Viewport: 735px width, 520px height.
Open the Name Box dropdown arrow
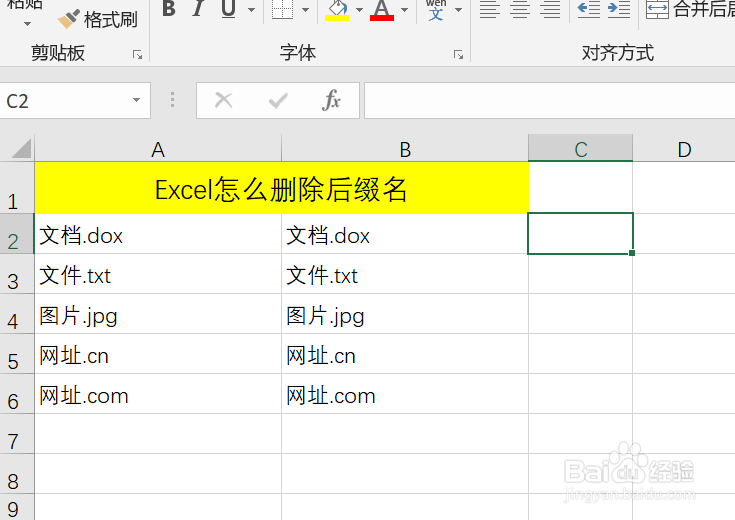coord(136,100)
